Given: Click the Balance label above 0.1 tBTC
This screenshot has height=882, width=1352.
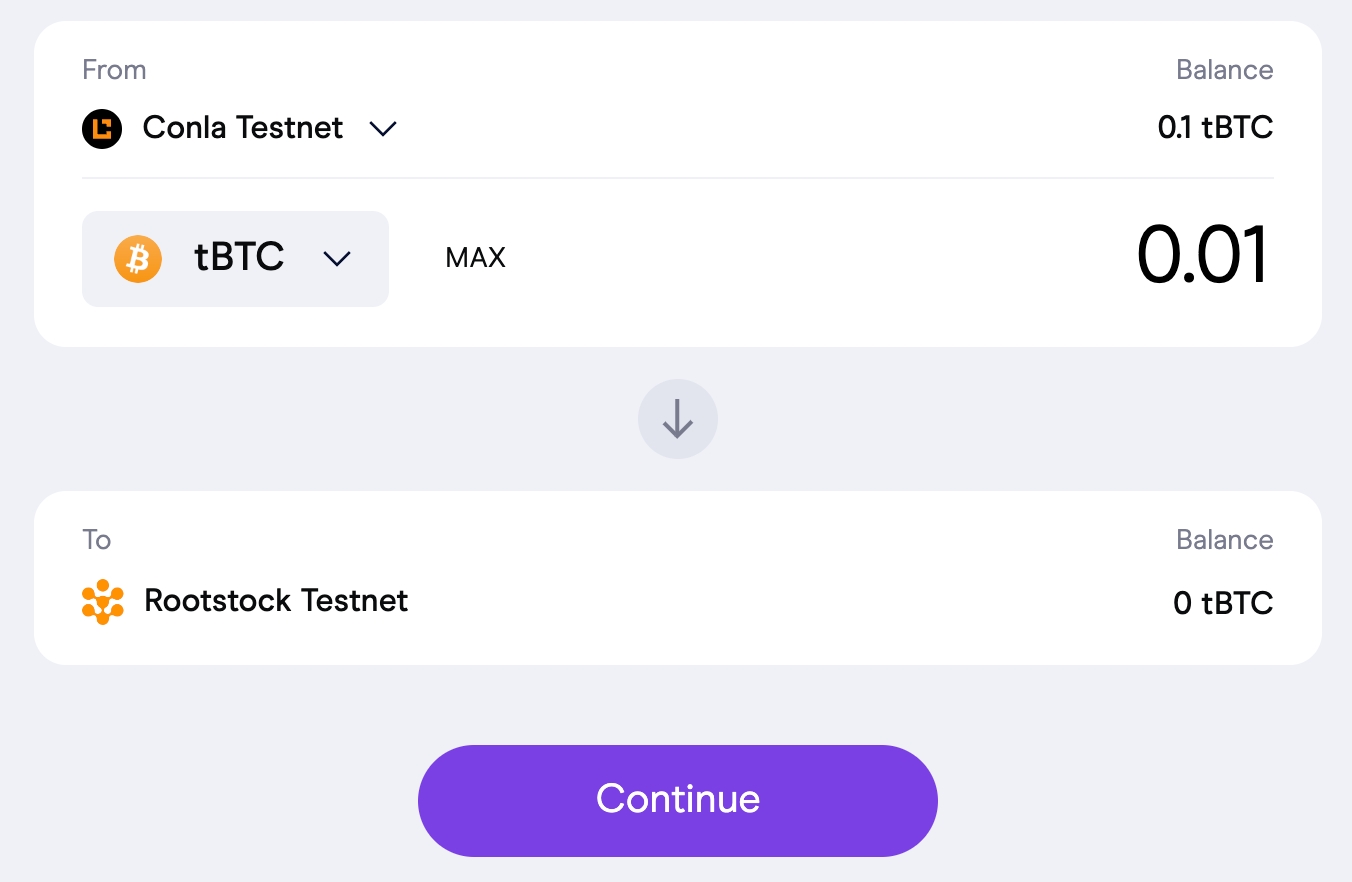Looking at the screenshot, I should 1224,70.
